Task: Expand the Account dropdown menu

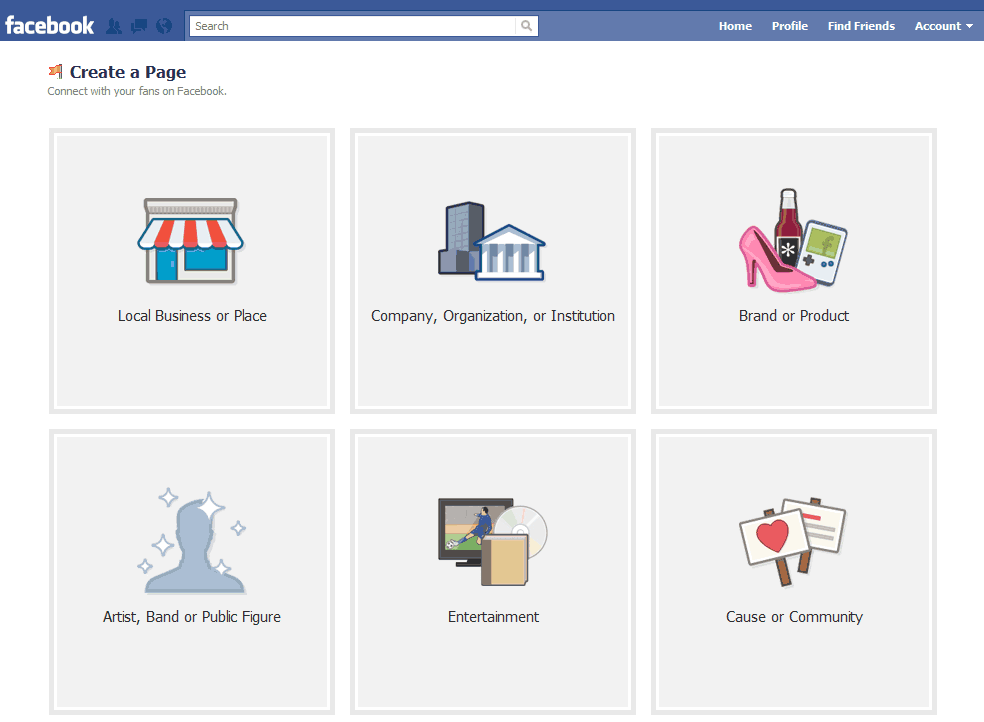Action: pyautogui.click(x=943, y=26)
